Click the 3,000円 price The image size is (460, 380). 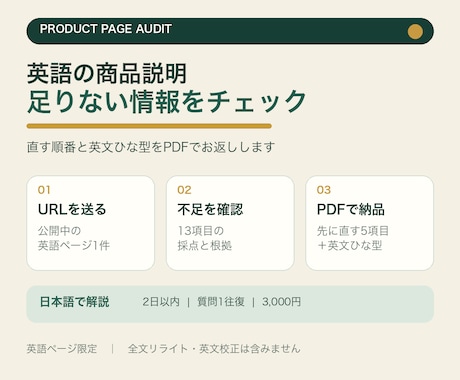tap(281, 302)
